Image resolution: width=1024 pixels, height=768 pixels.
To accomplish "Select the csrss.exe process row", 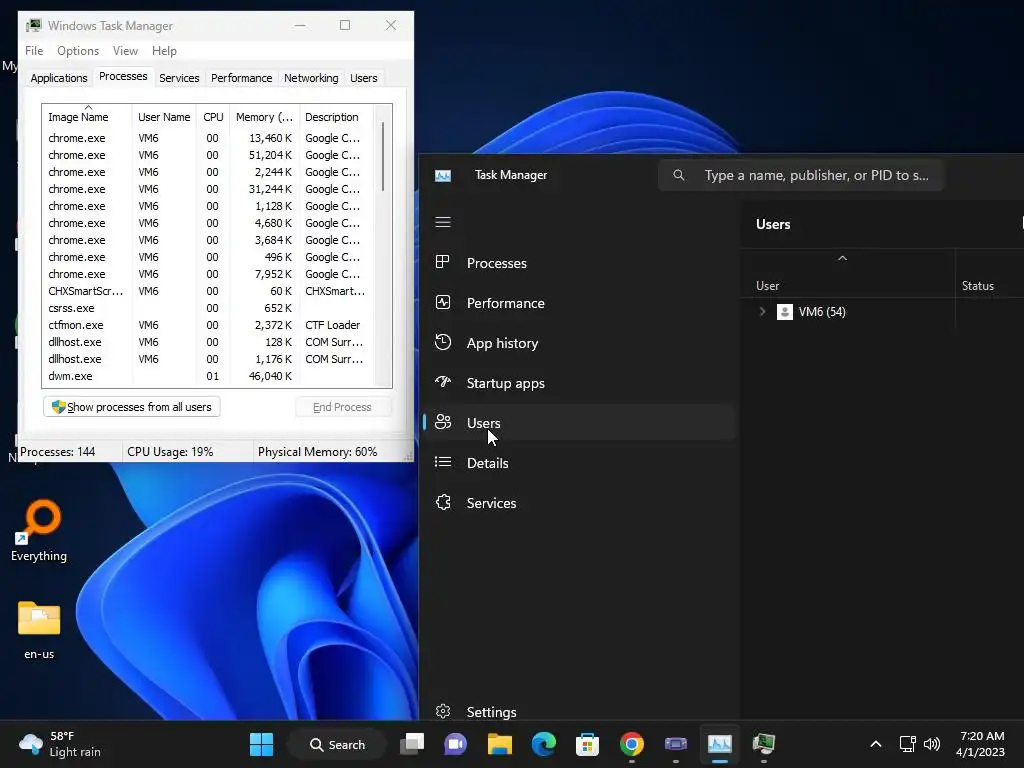I will [x=209, y=308].
